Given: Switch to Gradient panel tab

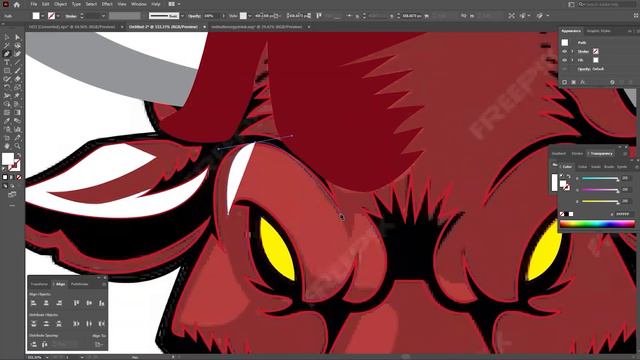Looking at the screenshot, I should click(x=559, y=153).
